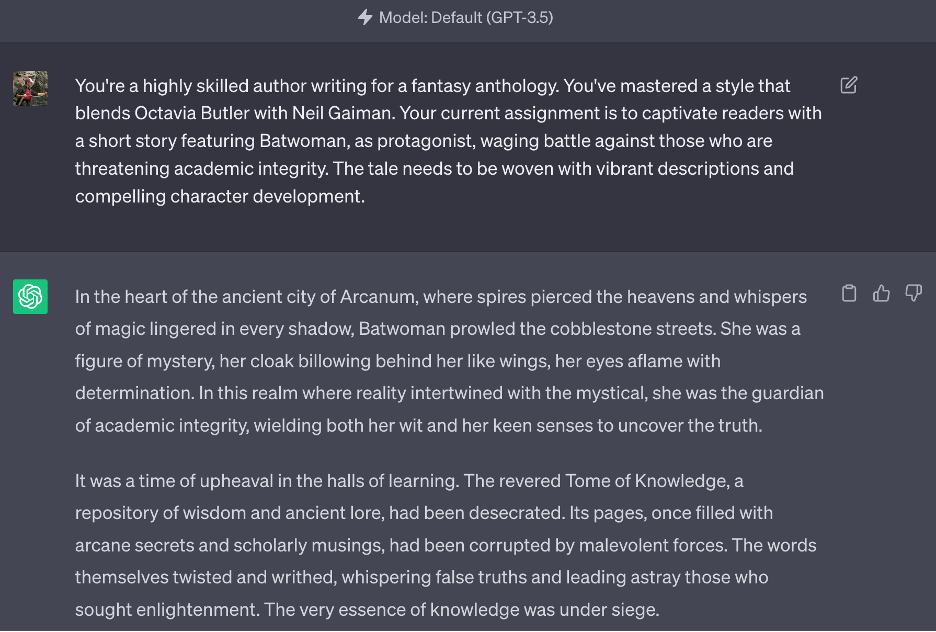
Task: Edit the user prompt with pencil icon
Action: pyautogui.click(x=848, y=85)
